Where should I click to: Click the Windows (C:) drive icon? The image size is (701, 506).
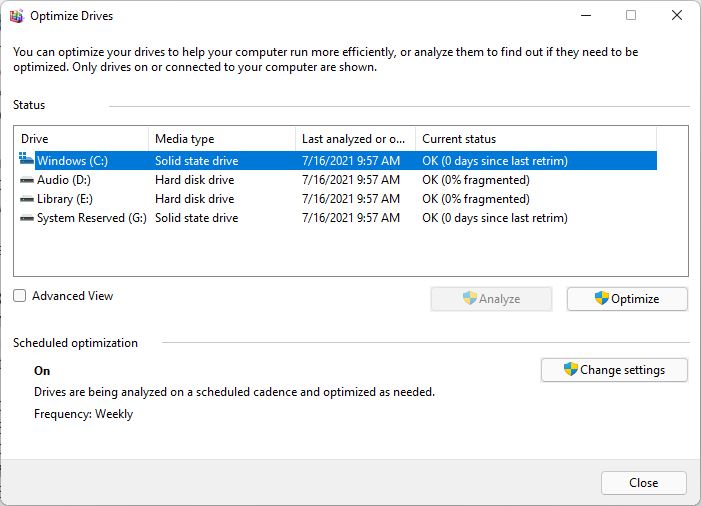pos(26,160)
